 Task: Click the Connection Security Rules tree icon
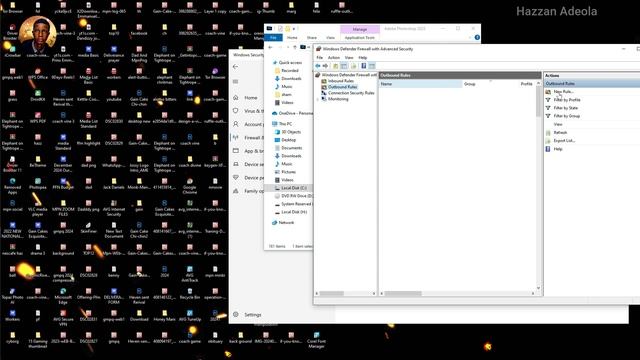tap(324, 93)
